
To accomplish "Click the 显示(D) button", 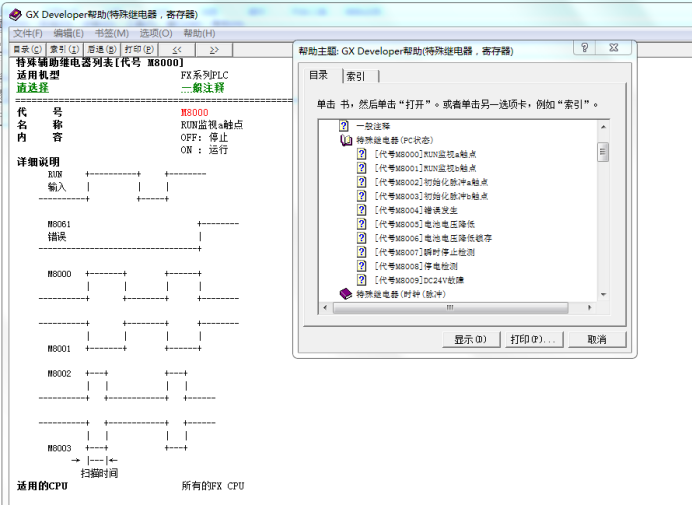I will (x=471, y=339).
